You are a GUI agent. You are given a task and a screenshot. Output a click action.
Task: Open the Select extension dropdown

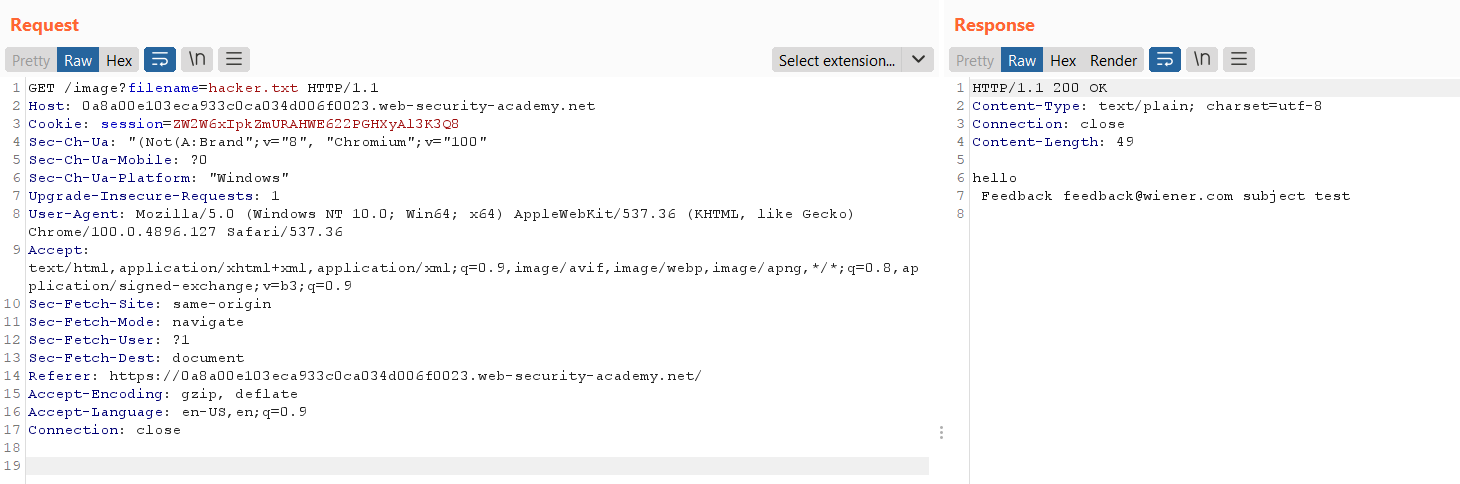pos(837,60)
